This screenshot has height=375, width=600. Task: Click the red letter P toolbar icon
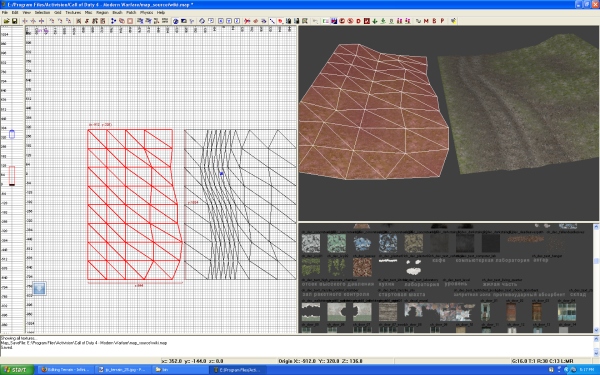[442, 21]
